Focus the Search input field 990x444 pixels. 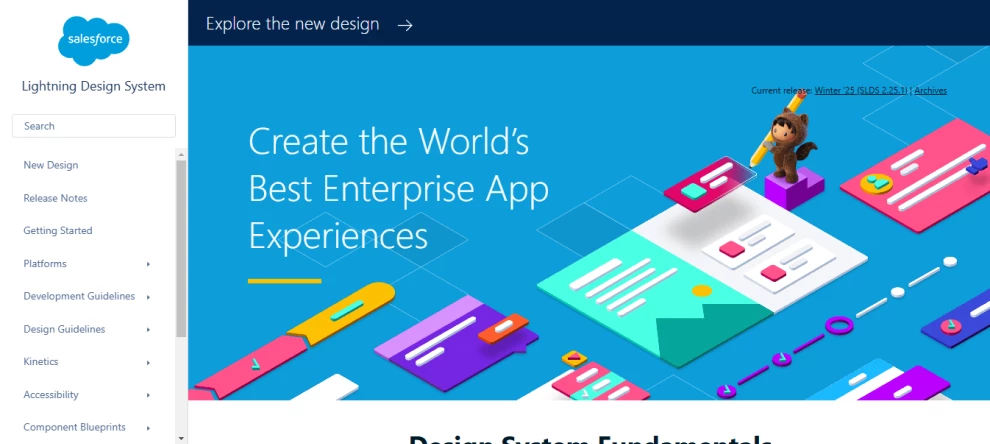93,126
